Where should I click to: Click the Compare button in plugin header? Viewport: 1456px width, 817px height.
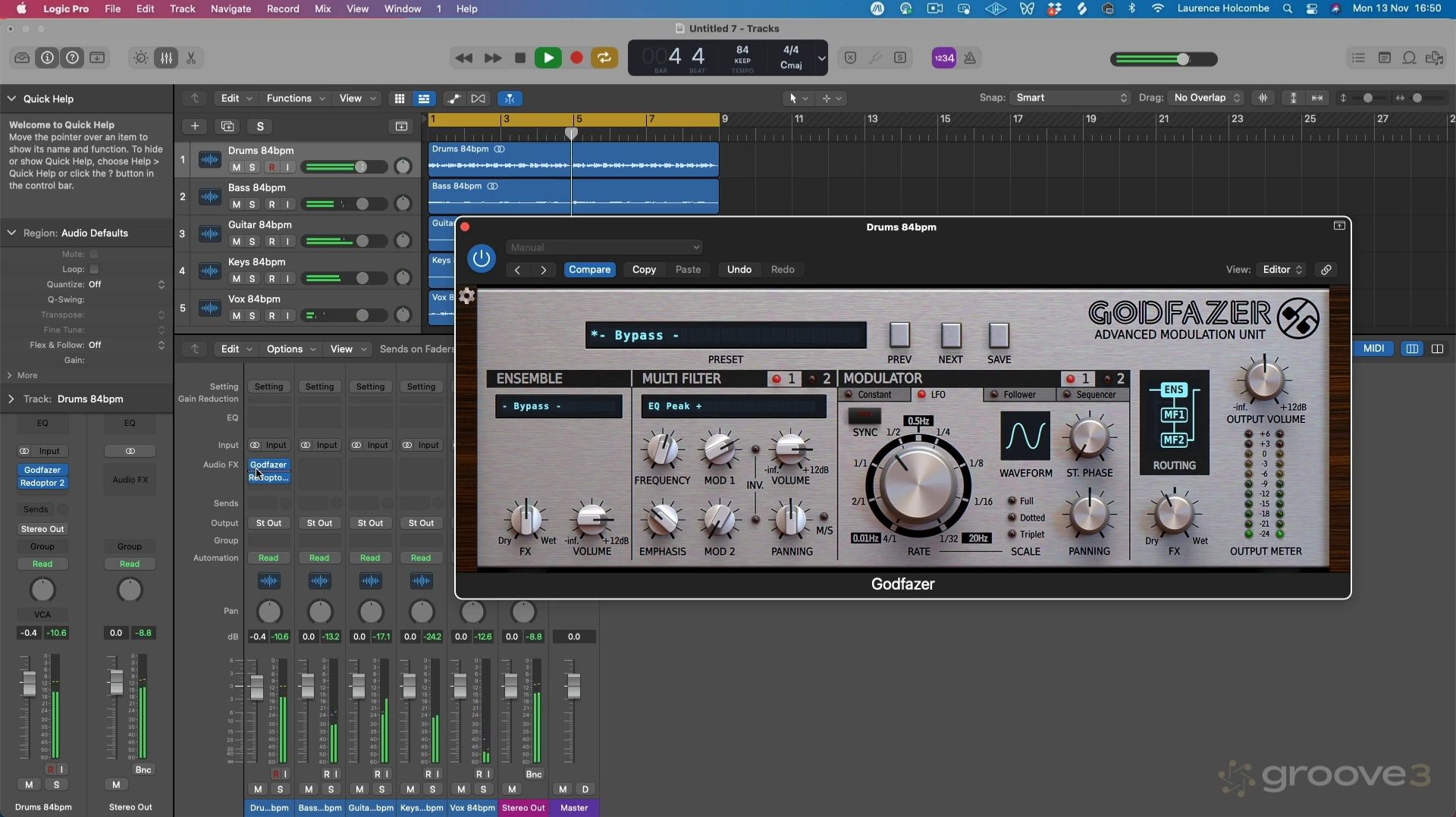[x=589, y=270]
